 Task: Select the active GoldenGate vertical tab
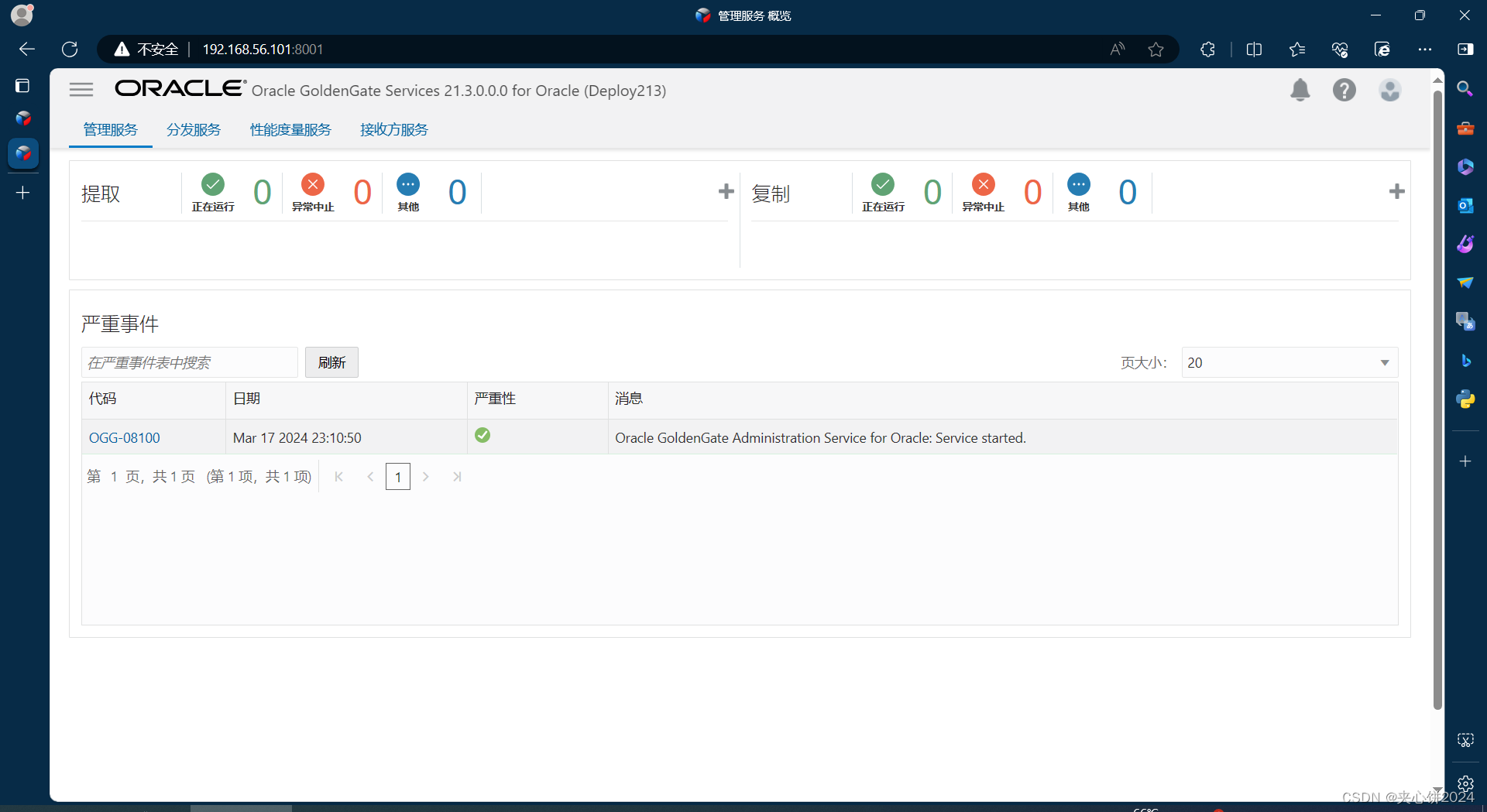(x=23, y=153)
